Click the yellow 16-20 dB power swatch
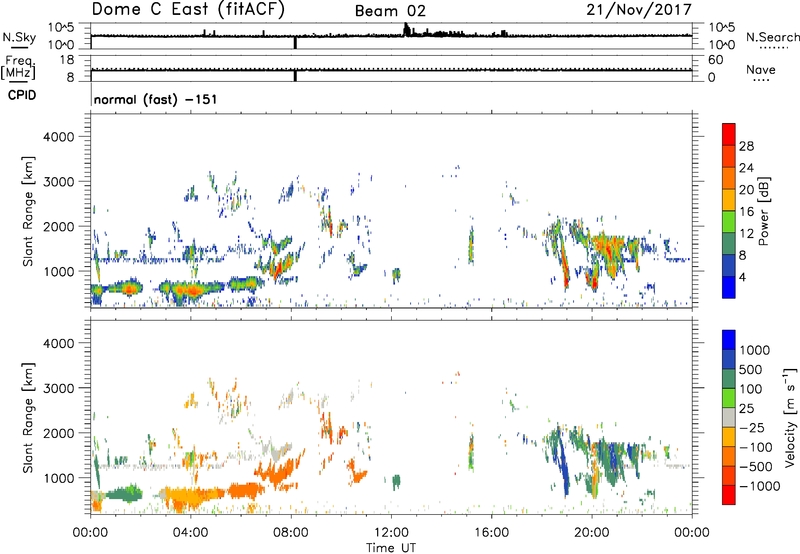 click(729, 199)
